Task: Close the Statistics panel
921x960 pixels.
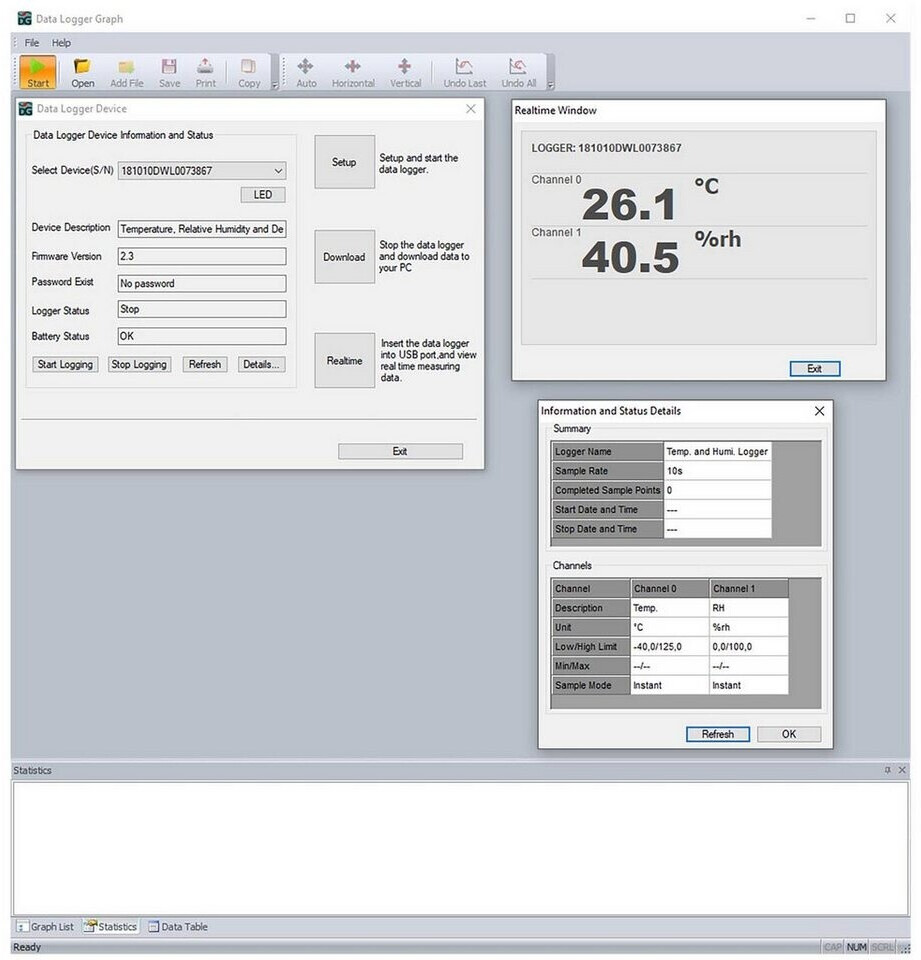Action: point(902,770)
